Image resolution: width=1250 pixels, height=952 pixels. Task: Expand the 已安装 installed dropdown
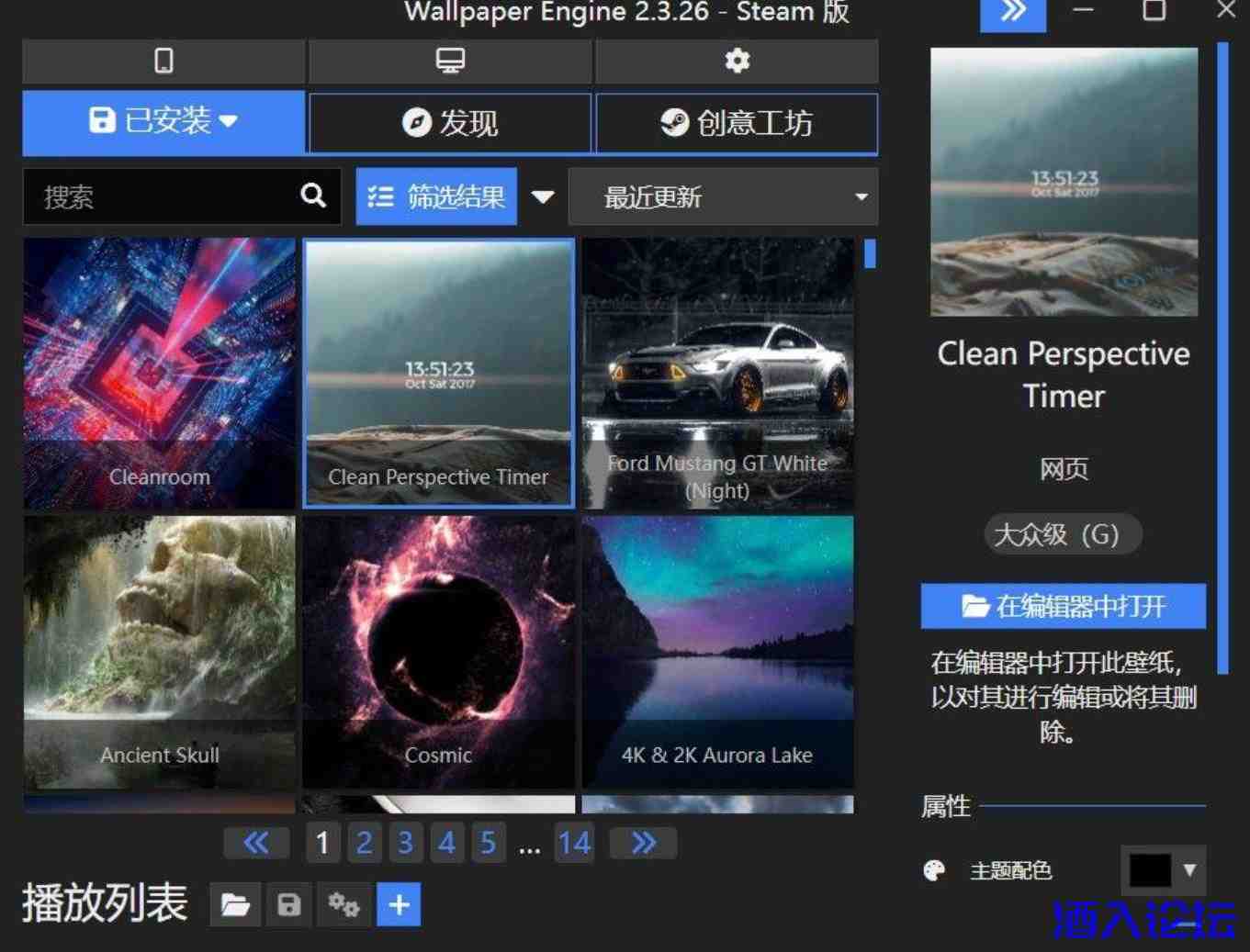point(163,121)
